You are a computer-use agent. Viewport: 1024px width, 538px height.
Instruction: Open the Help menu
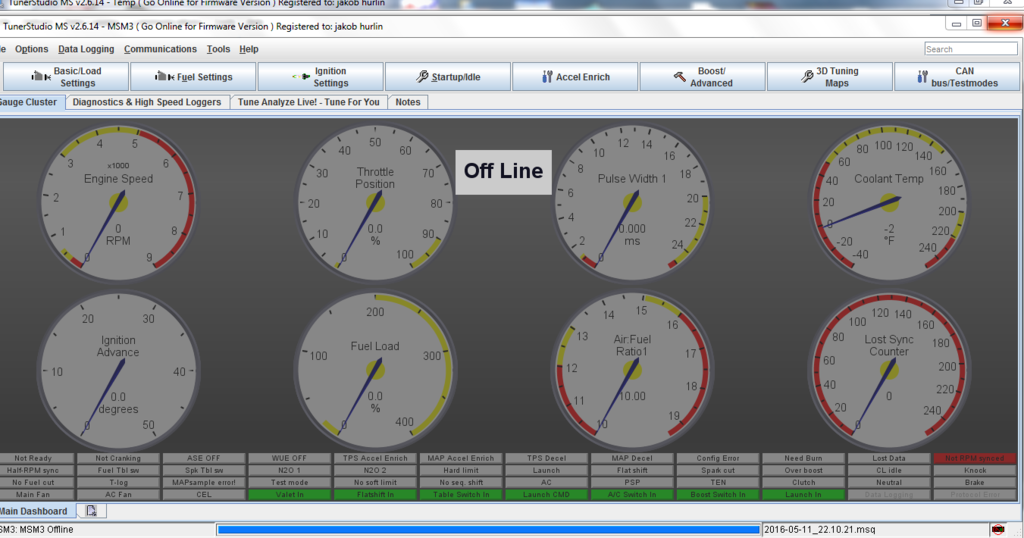[248, 49]
